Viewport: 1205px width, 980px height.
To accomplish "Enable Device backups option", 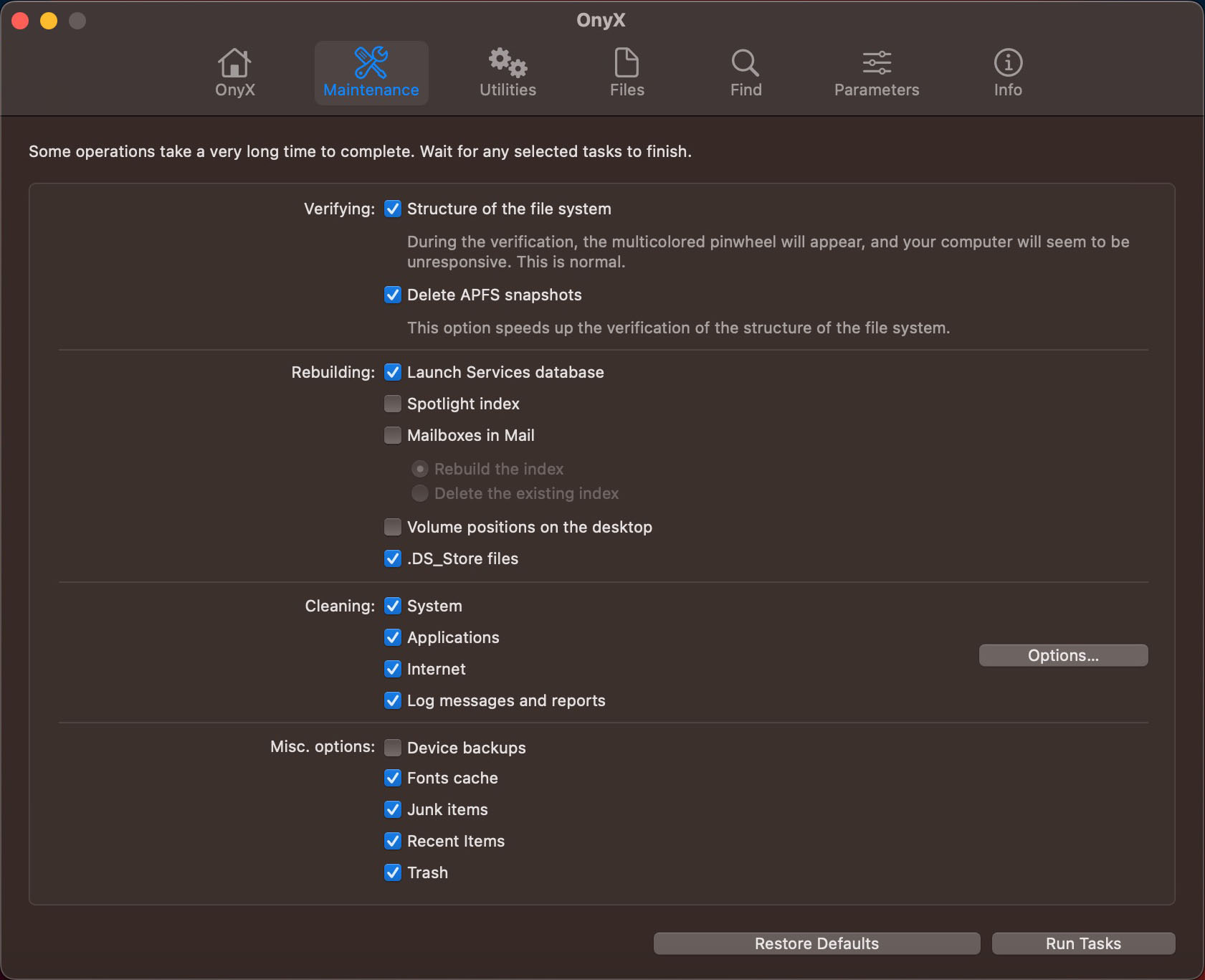I will pos(393,748).
